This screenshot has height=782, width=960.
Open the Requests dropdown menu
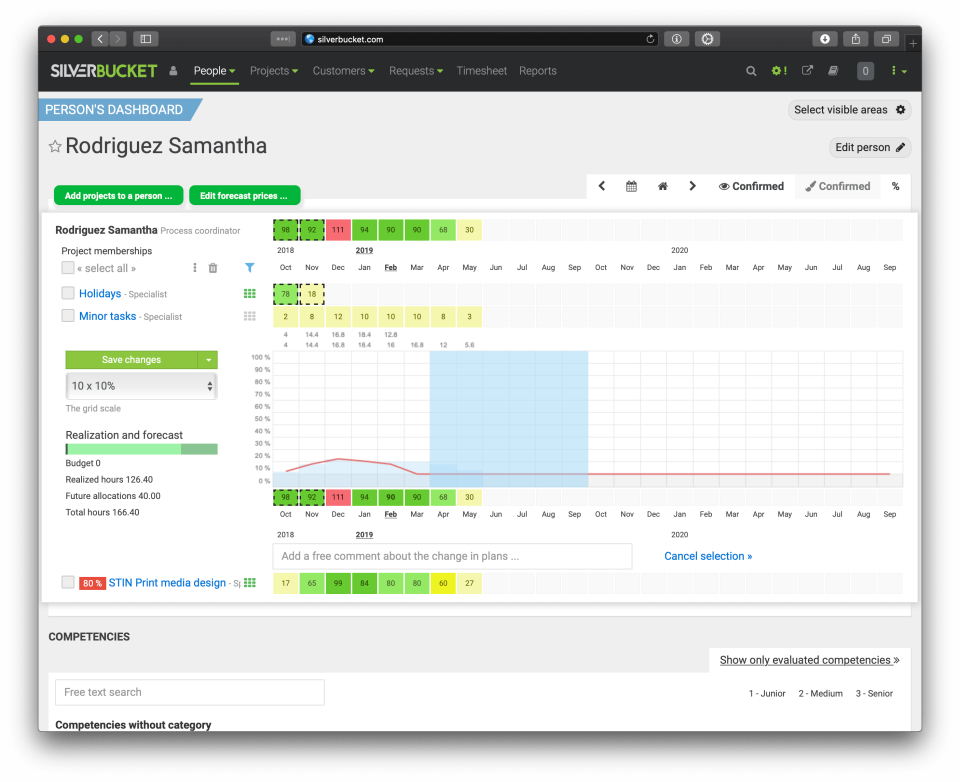coord(416,71)
